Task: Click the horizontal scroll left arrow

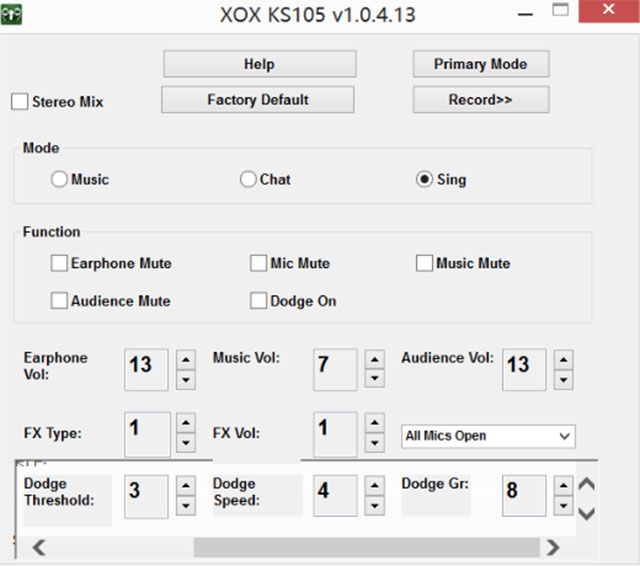Action: click(39, 547)
